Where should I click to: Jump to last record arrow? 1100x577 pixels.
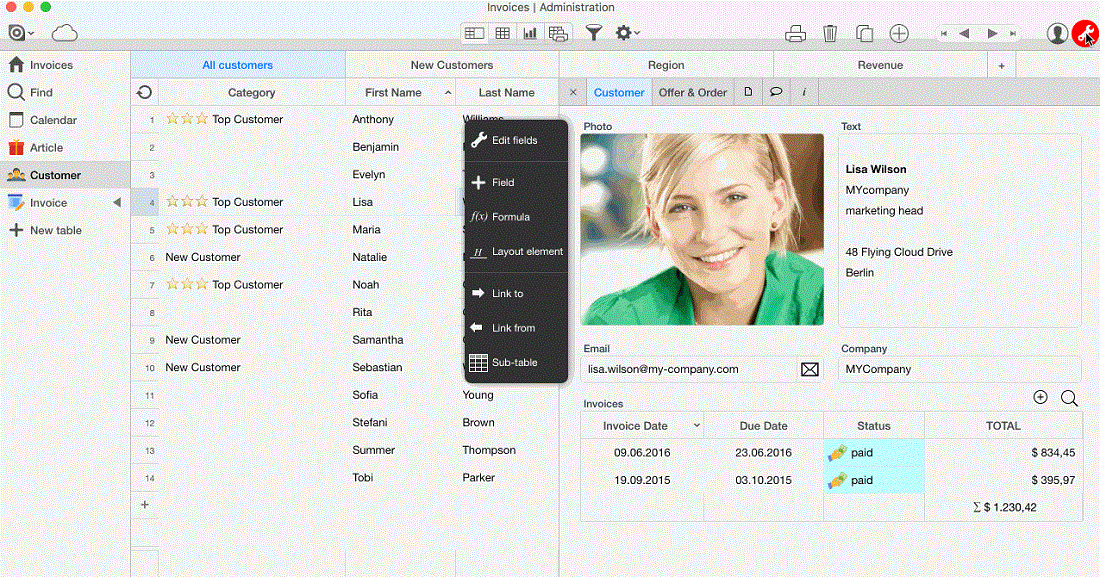pyautogui.click(x=1012, y=33)
